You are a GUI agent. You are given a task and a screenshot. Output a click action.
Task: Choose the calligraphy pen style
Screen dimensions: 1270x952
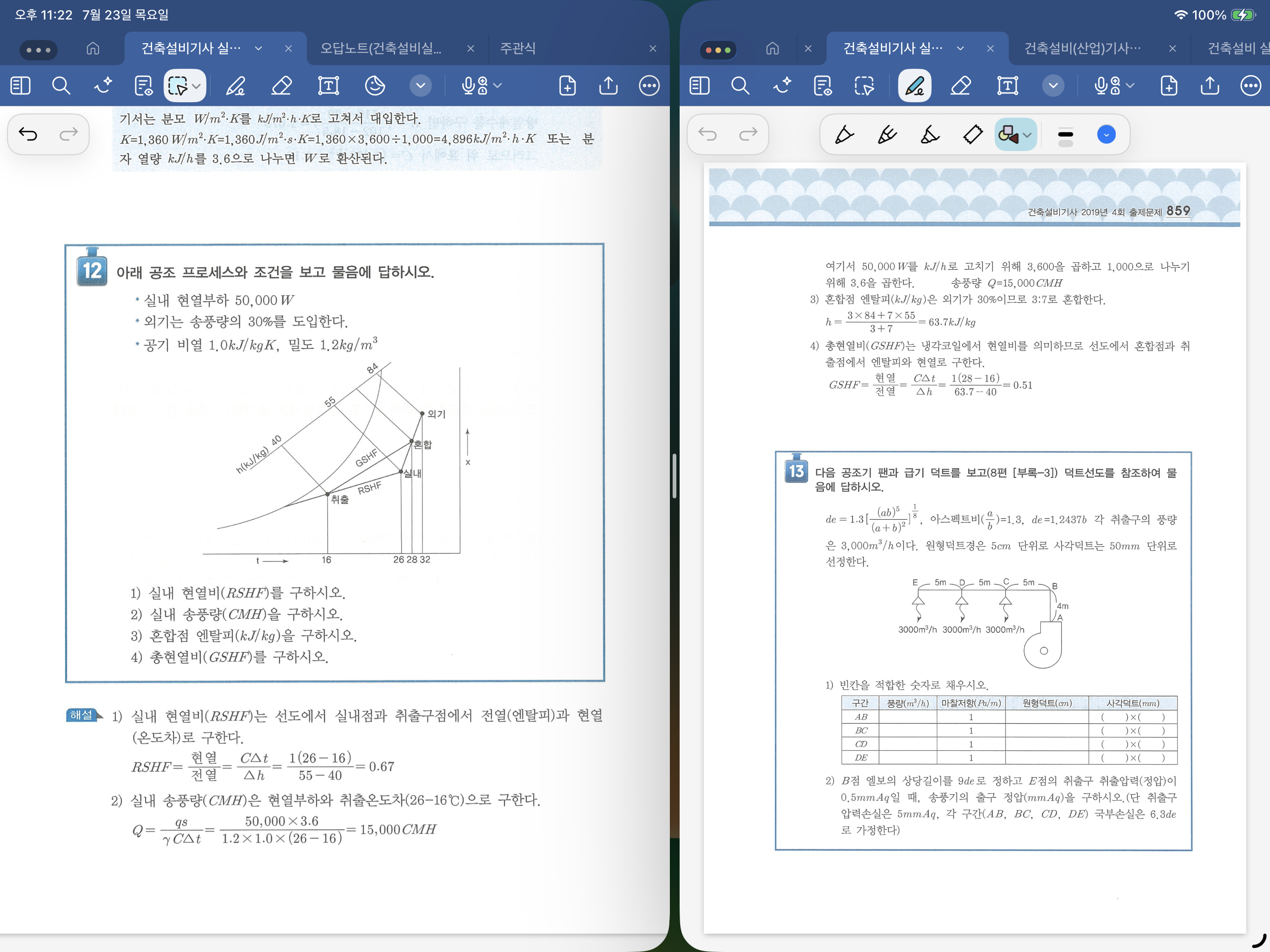click(x=930, y=135)
